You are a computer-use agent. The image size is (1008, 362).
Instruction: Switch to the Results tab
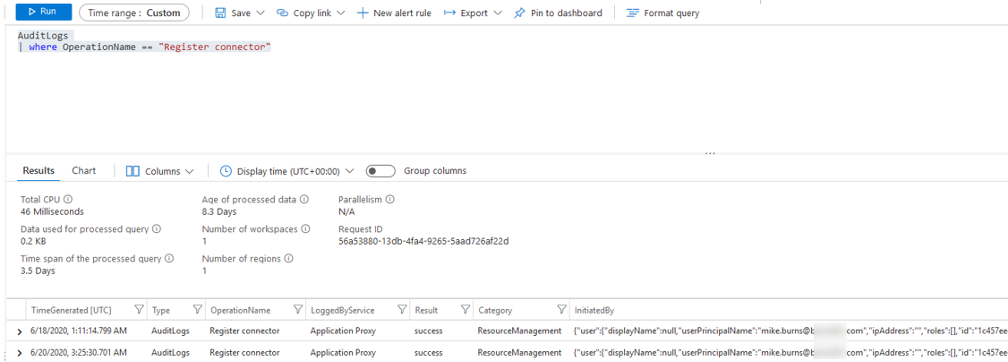(39, 171)
